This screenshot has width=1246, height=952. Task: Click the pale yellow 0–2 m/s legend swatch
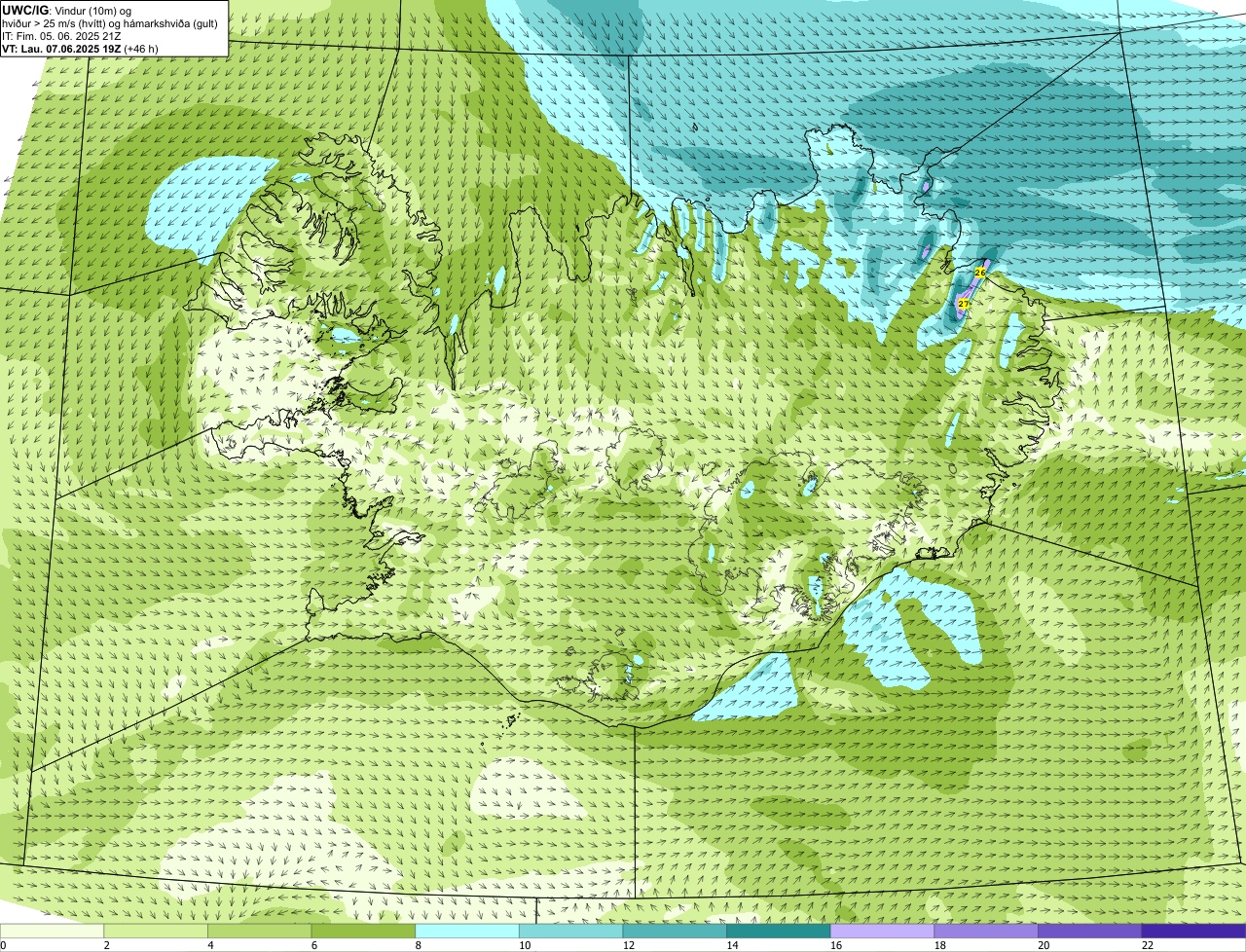point(52,931)
